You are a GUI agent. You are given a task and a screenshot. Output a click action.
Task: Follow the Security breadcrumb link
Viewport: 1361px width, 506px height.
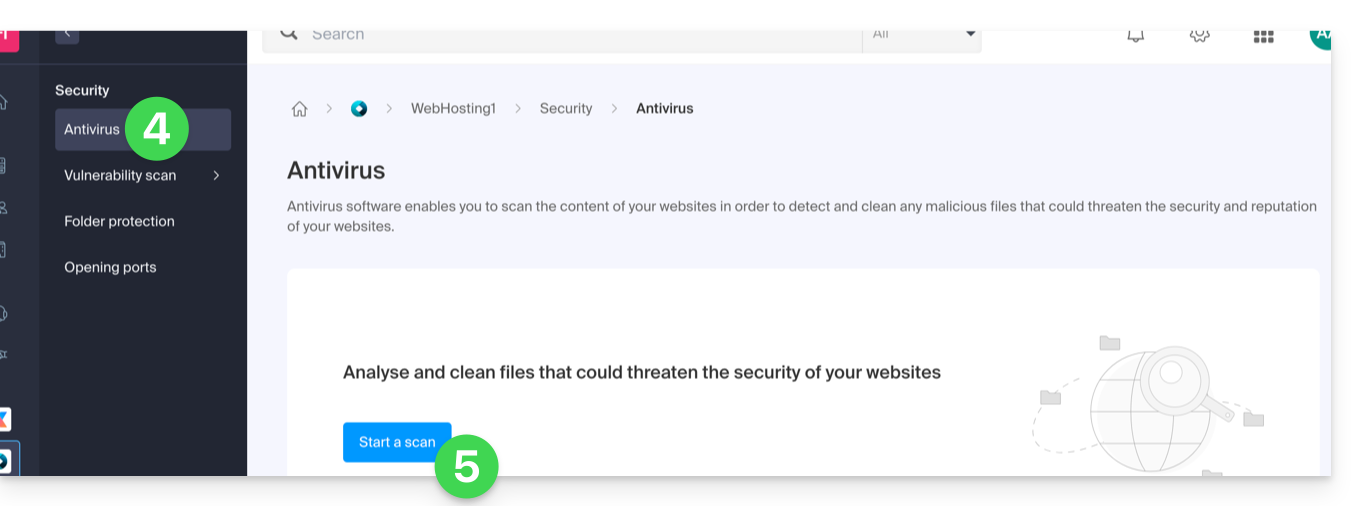pyautogui.click(x=566, y=109)
